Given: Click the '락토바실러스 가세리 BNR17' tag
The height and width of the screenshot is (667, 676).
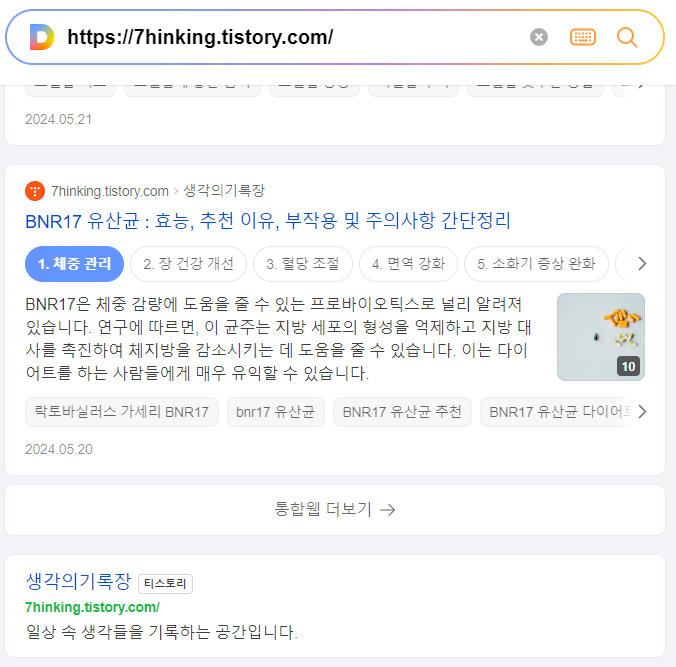Looking at the screenshot, I should [122, 412].
